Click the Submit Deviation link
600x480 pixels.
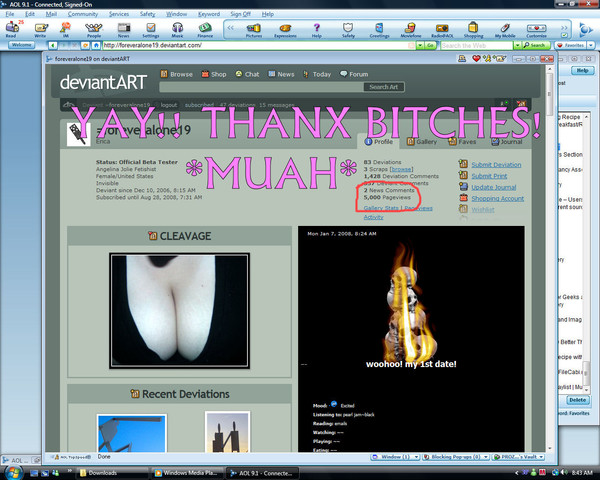tap(496, 165)
